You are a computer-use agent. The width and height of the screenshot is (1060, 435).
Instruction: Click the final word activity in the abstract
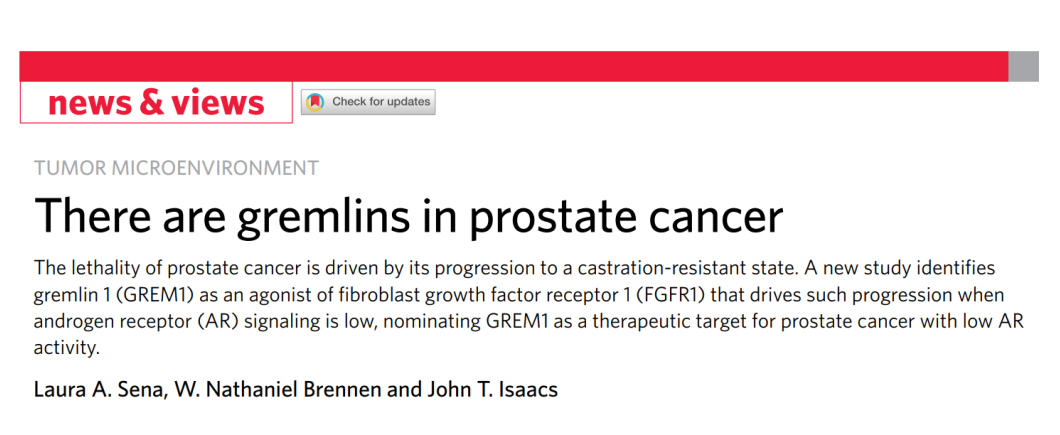[x=66, y=349]
